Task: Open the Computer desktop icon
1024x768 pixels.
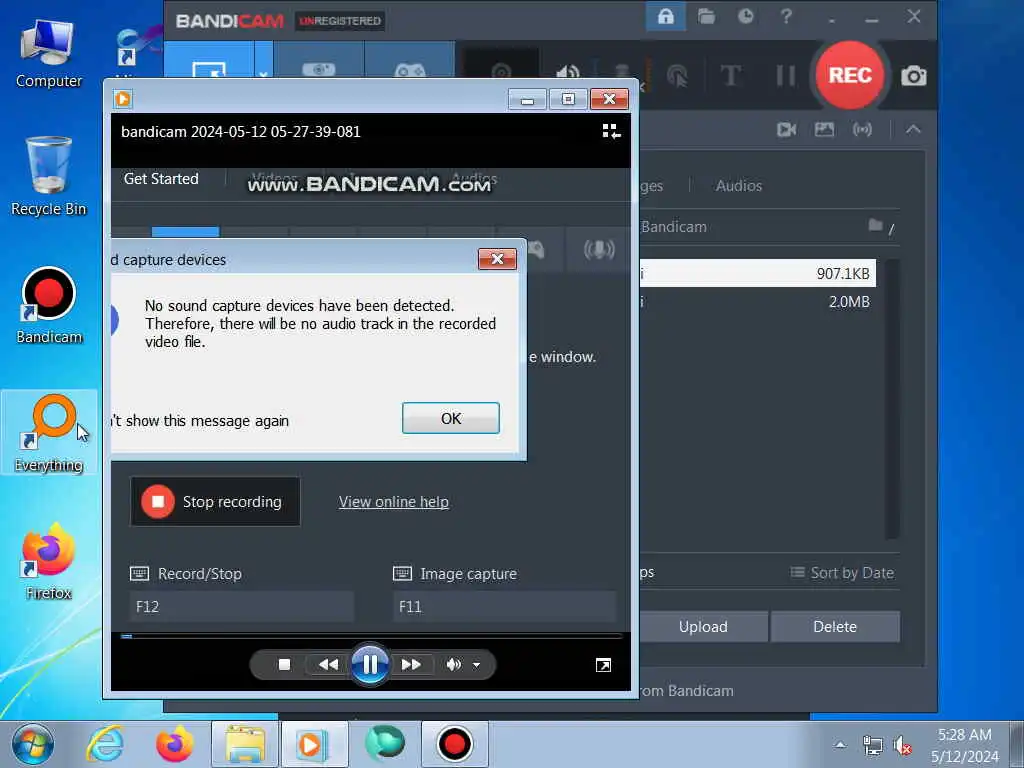Action: point(48,54)
